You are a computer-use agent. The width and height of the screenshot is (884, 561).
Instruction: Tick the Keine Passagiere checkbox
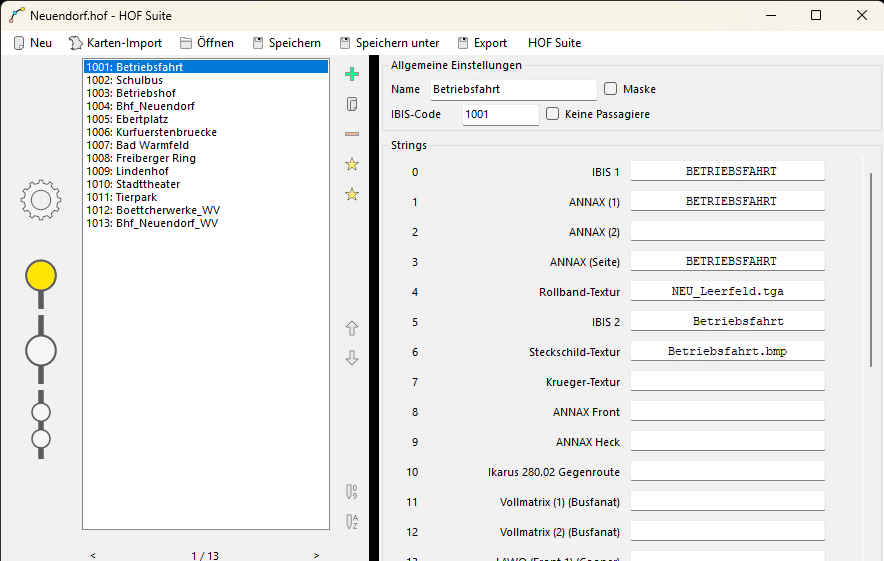[x=552, y=114]
